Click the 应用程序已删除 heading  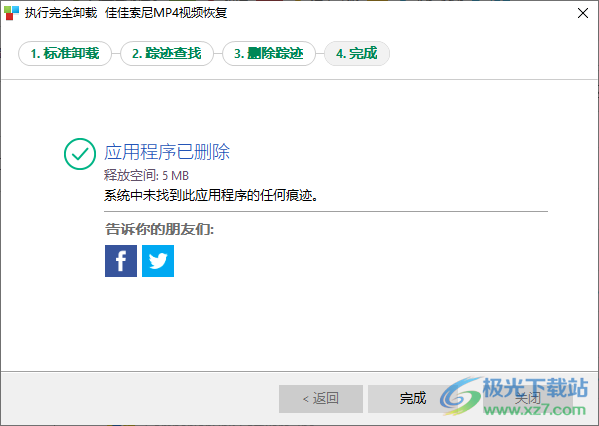tap(167, 152)
